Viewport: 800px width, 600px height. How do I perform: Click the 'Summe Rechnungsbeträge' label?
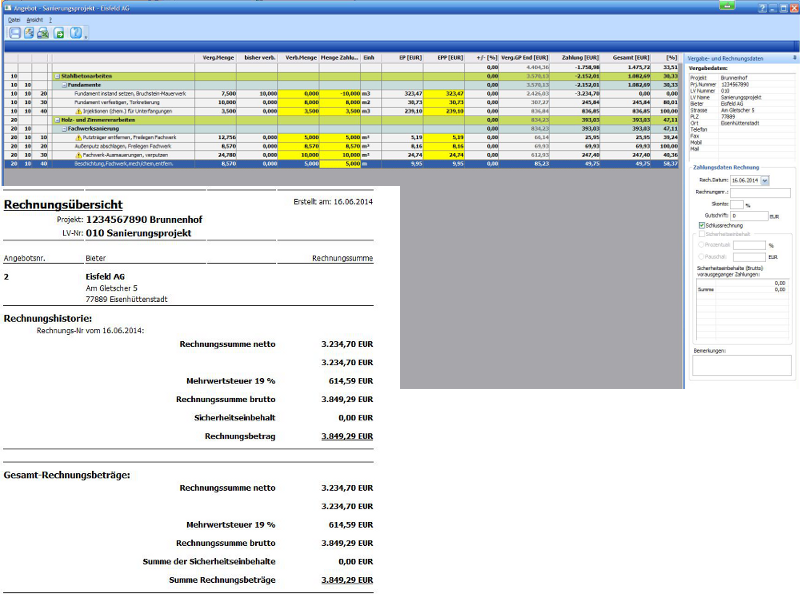pos(222,580)
